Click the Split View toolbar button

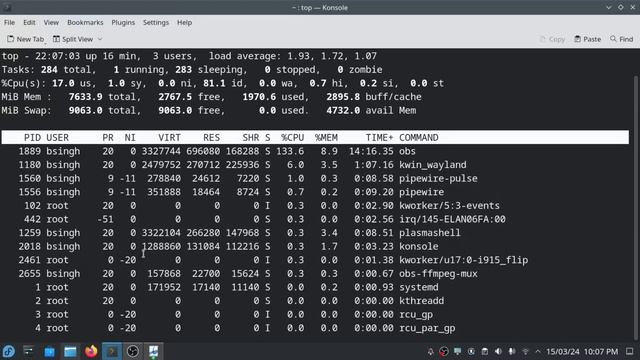73,39
